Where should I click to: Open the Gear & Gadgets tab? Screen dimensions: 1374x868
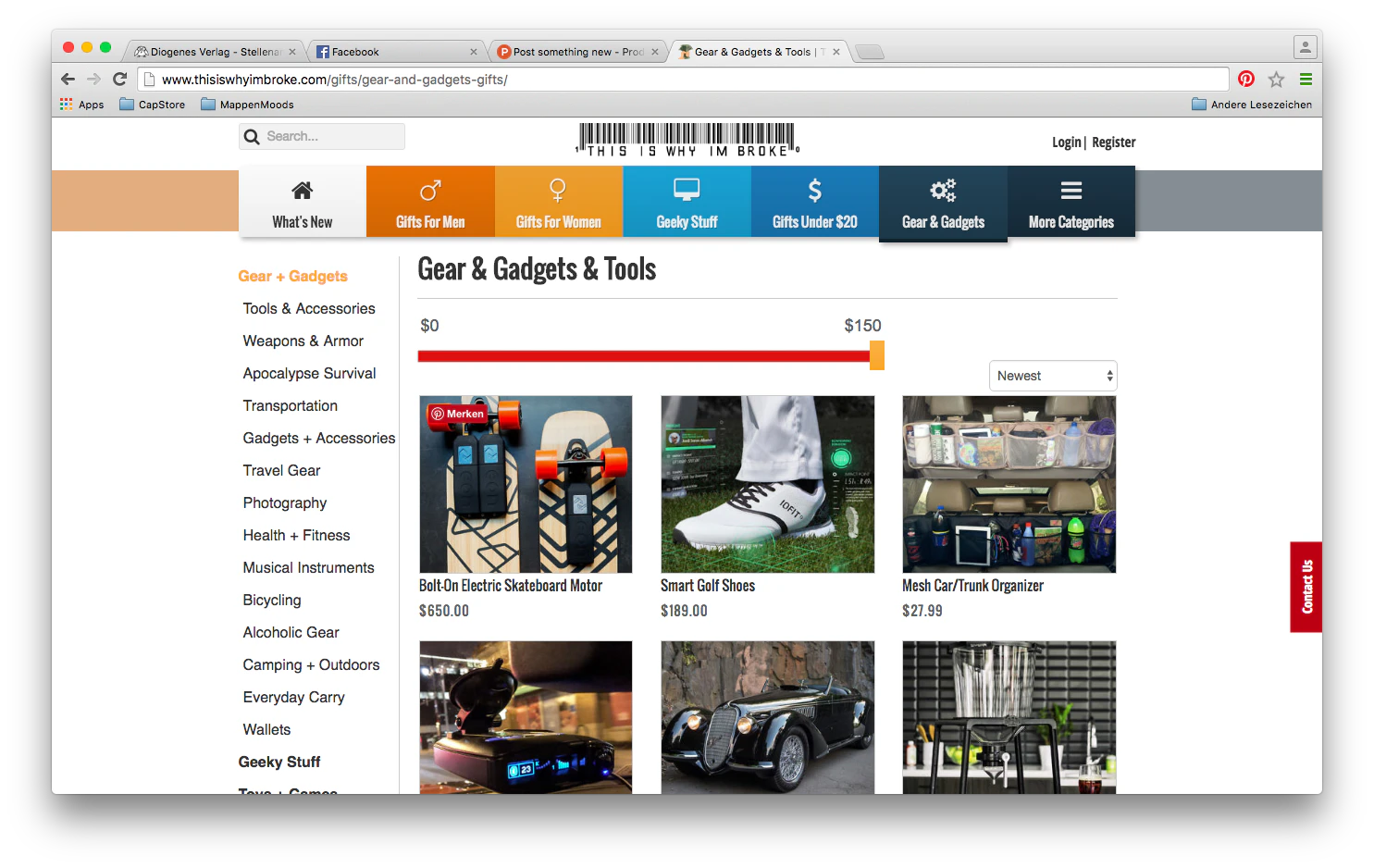coord(943,204)
